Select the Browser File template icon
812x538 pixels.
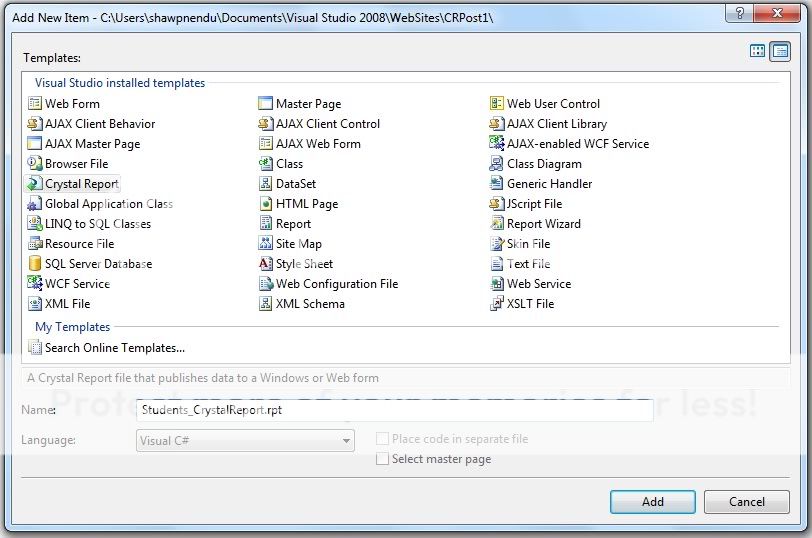pos(35,164)
